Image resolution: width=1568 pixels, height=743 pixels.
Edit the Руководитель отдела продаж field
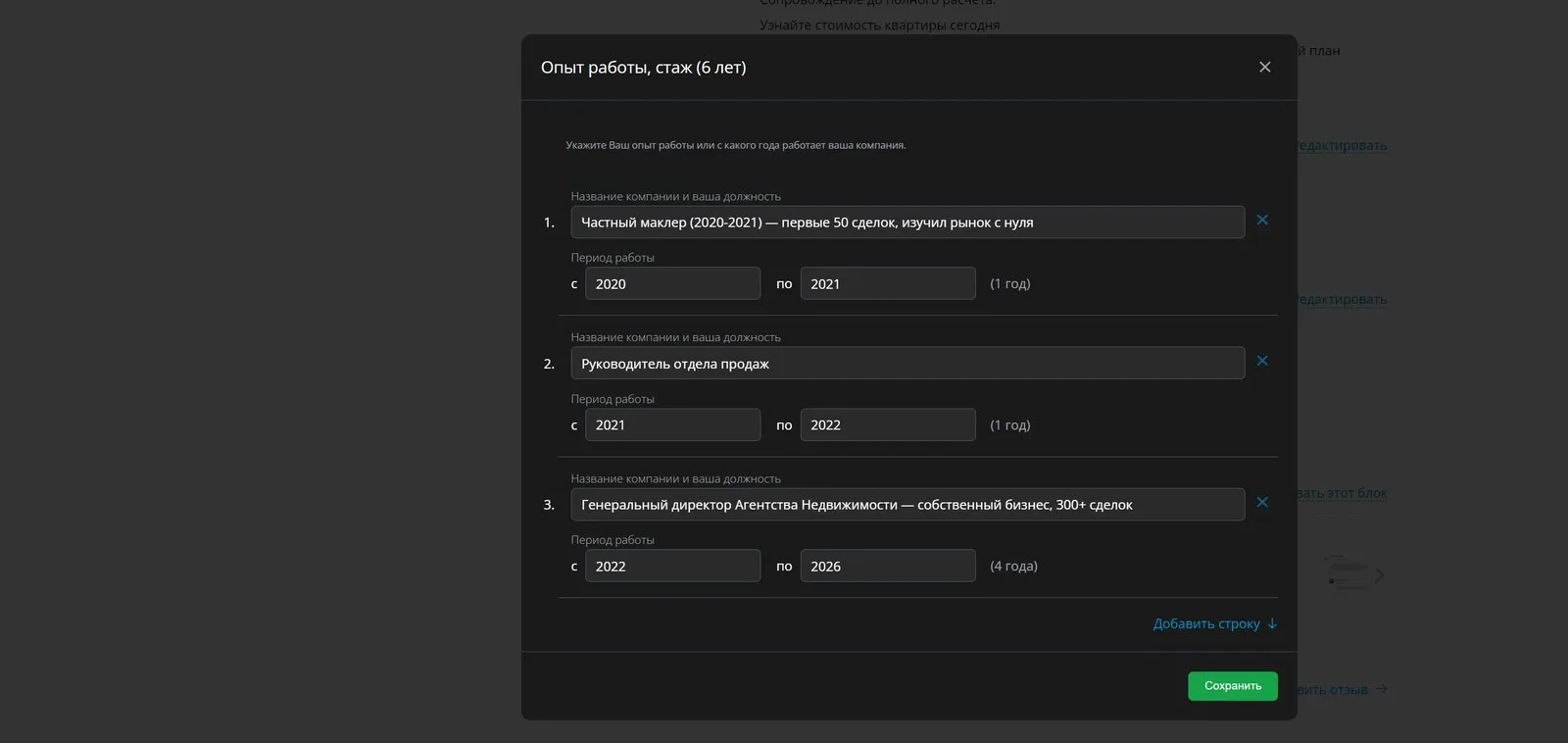(x=907, y=364)
